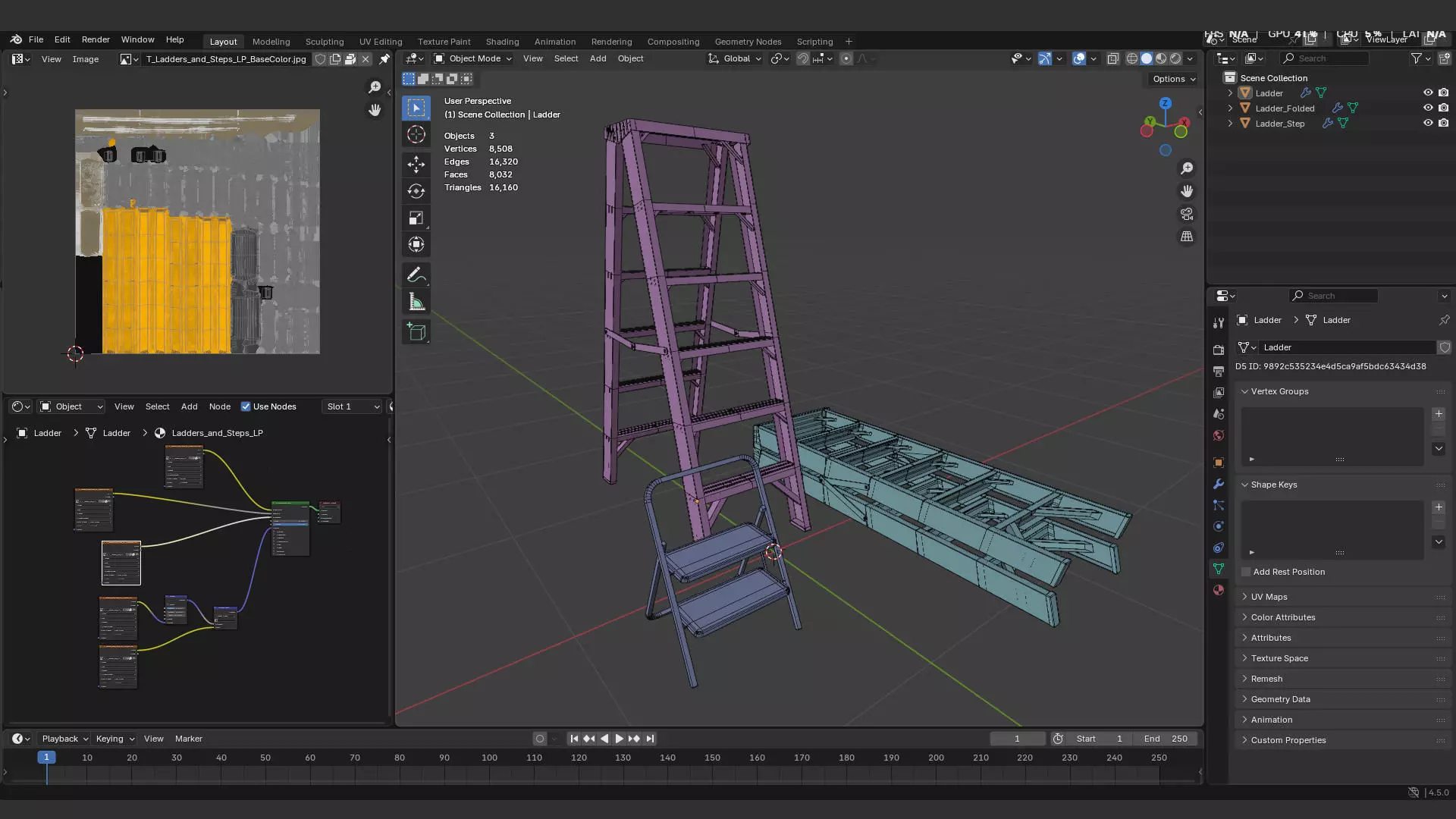Image resolution: width=1456 pixels, height=819 pixels.
Task: Click the End frame field
Action: tap(1166, 739)
